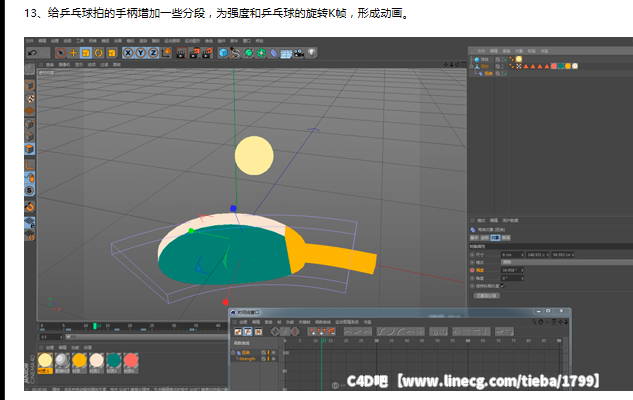The image size is (633, 400).
Task: Toggle the Z axis lock
Action: (153, 53)
